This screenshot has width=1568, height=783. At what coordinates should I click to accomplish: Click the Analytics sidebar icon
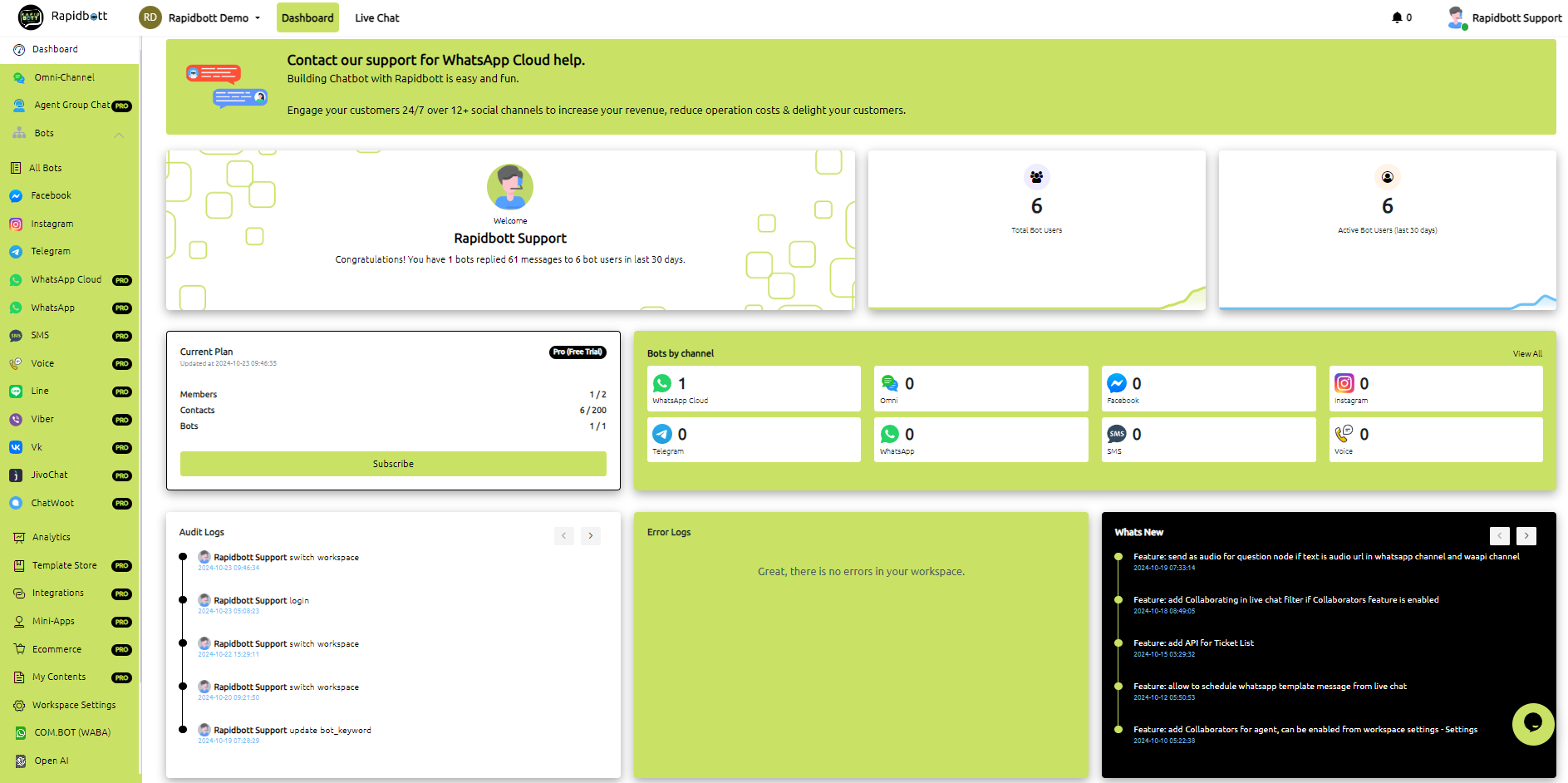19,538
